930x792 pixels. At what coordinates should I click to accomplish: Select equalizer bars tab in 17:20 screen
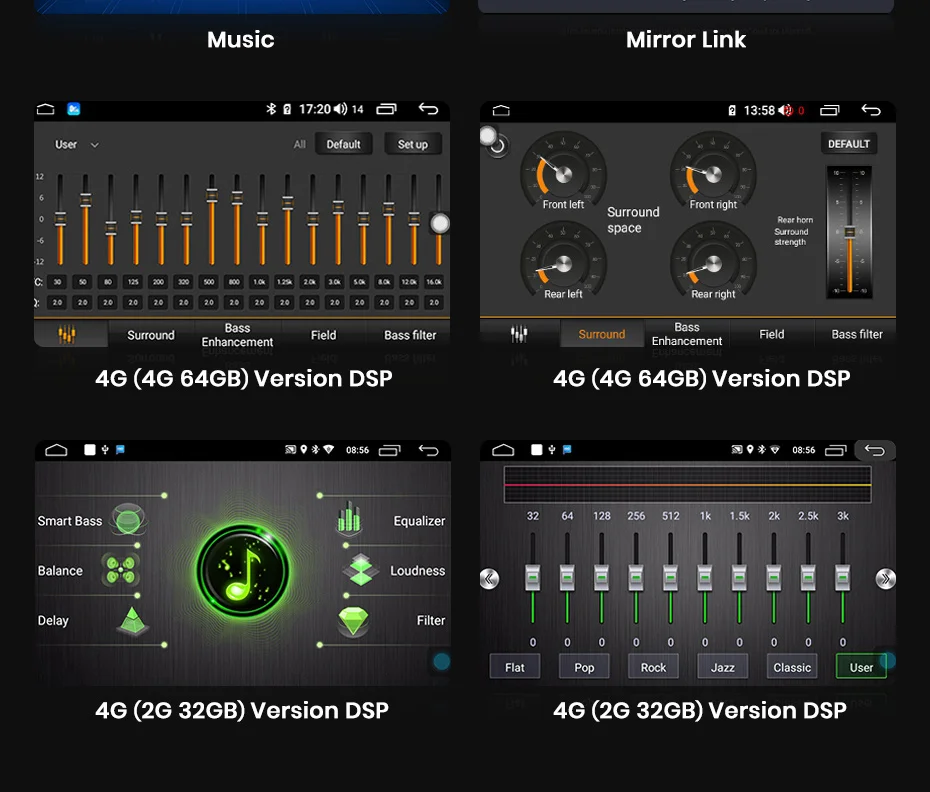(67, 335)
